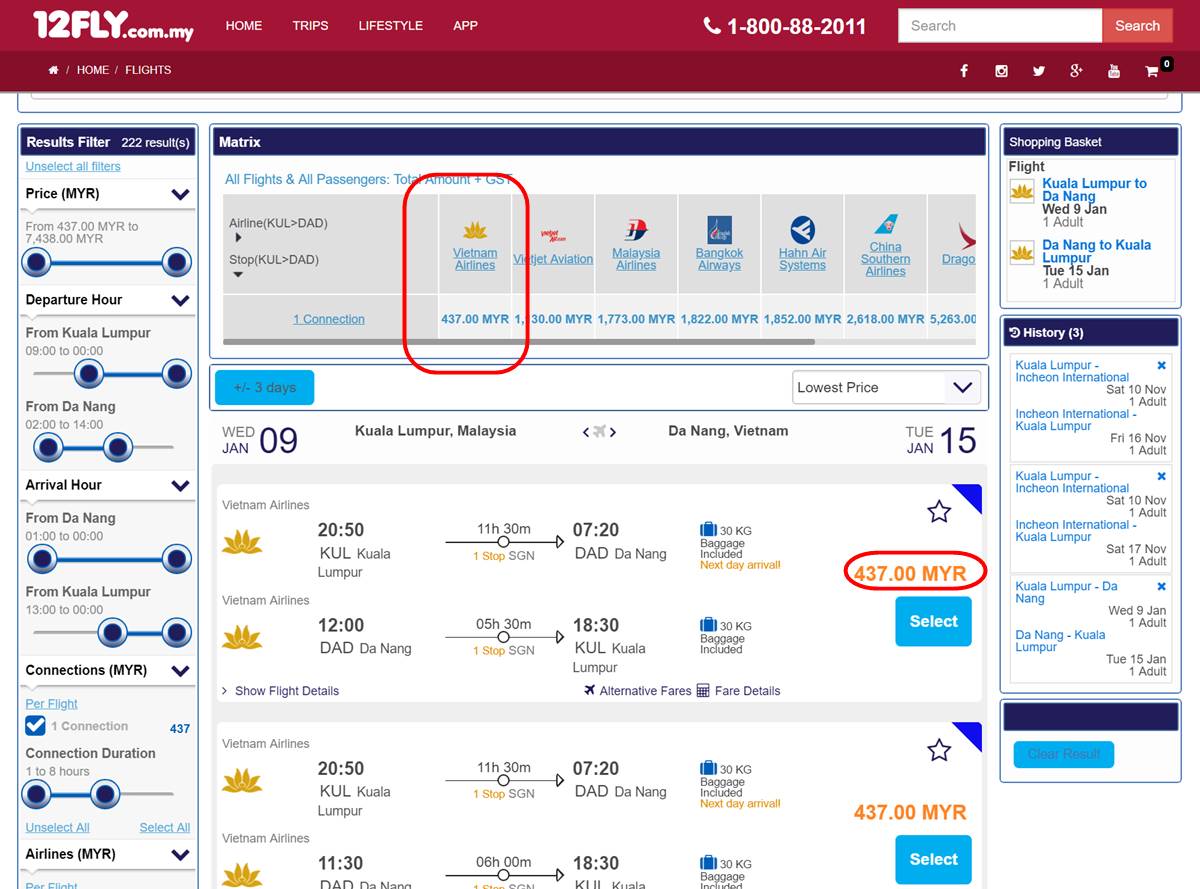Open the APP menu item
Screen dimensions: 1200x889
point(466,26)
